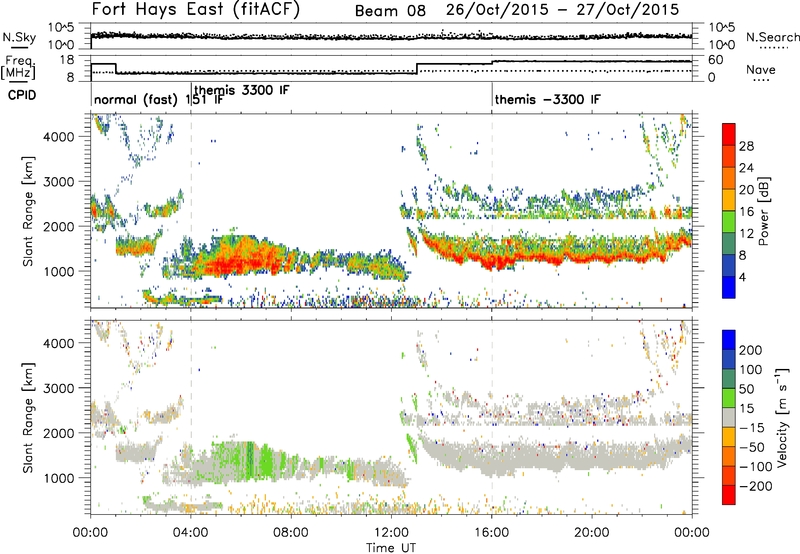Click the 'themis 3300 IF' CPID text

(242, 90)
